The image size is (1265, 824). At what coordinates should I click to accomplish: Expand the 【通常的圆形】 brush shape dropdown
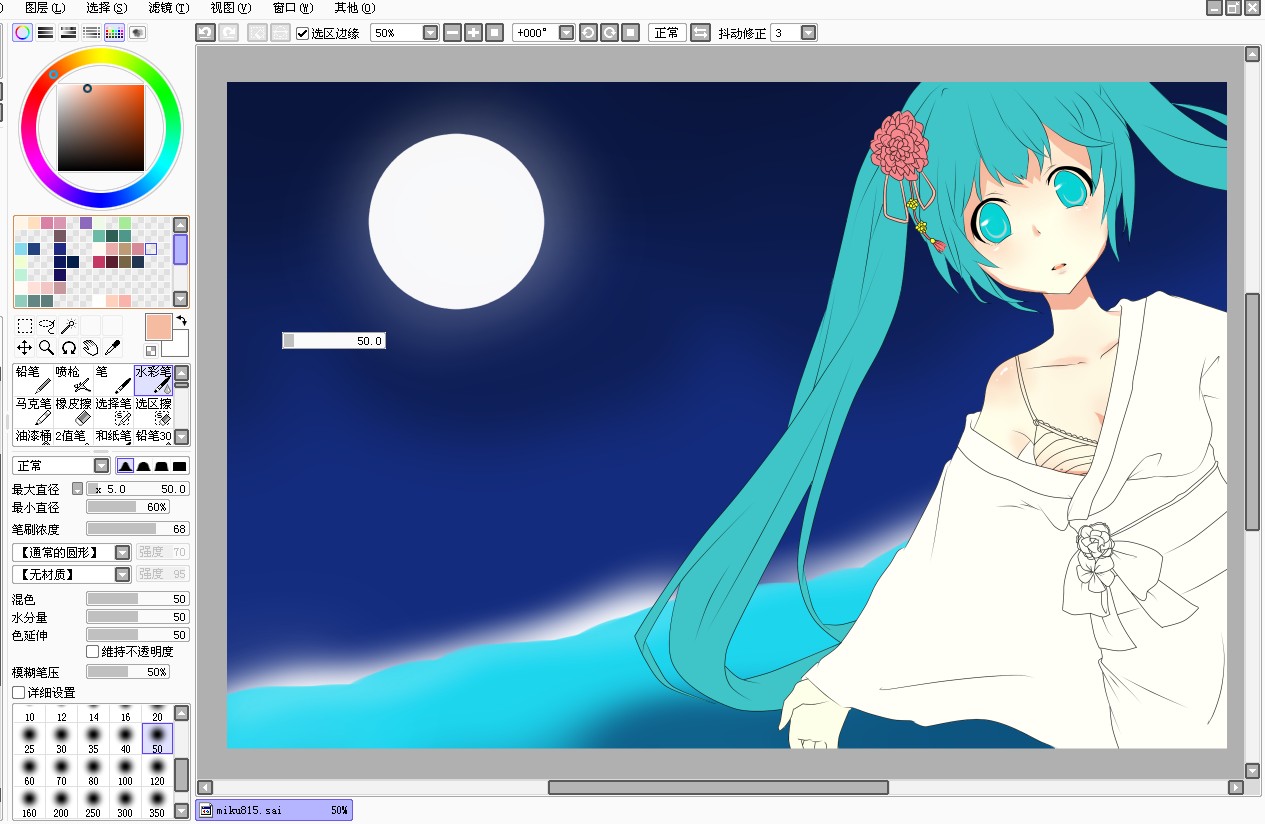click(x=122, y=552)
